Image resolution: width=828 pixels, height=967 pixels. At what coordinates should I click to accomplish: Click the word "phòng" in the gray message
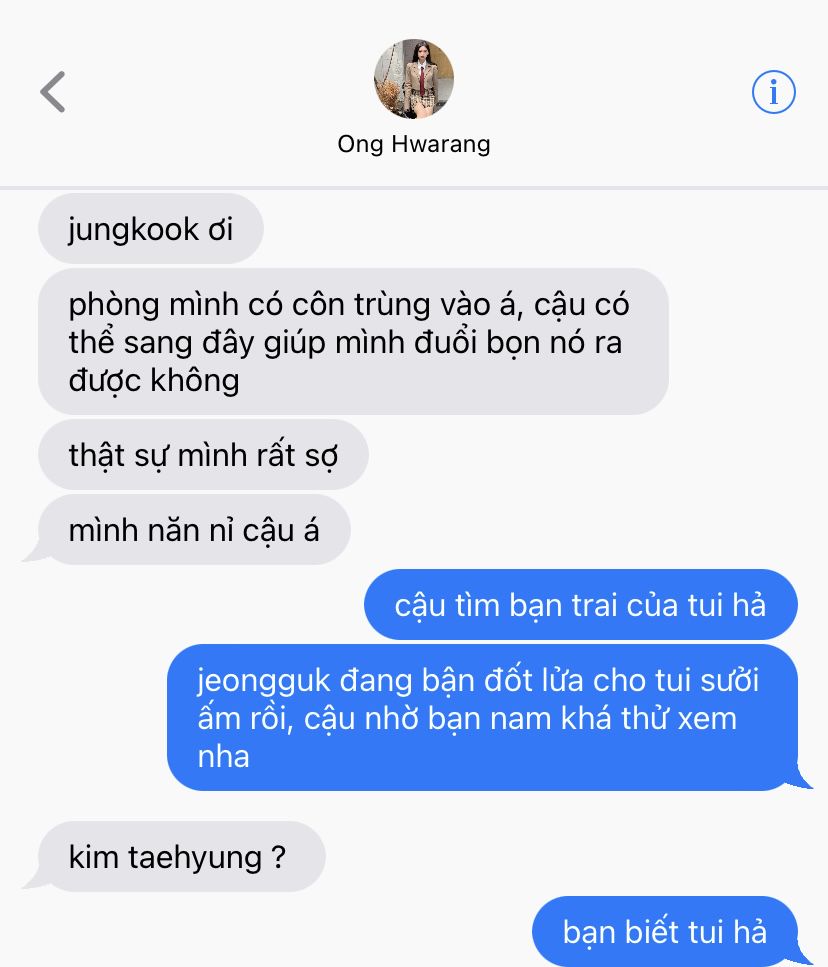[114, 306]
